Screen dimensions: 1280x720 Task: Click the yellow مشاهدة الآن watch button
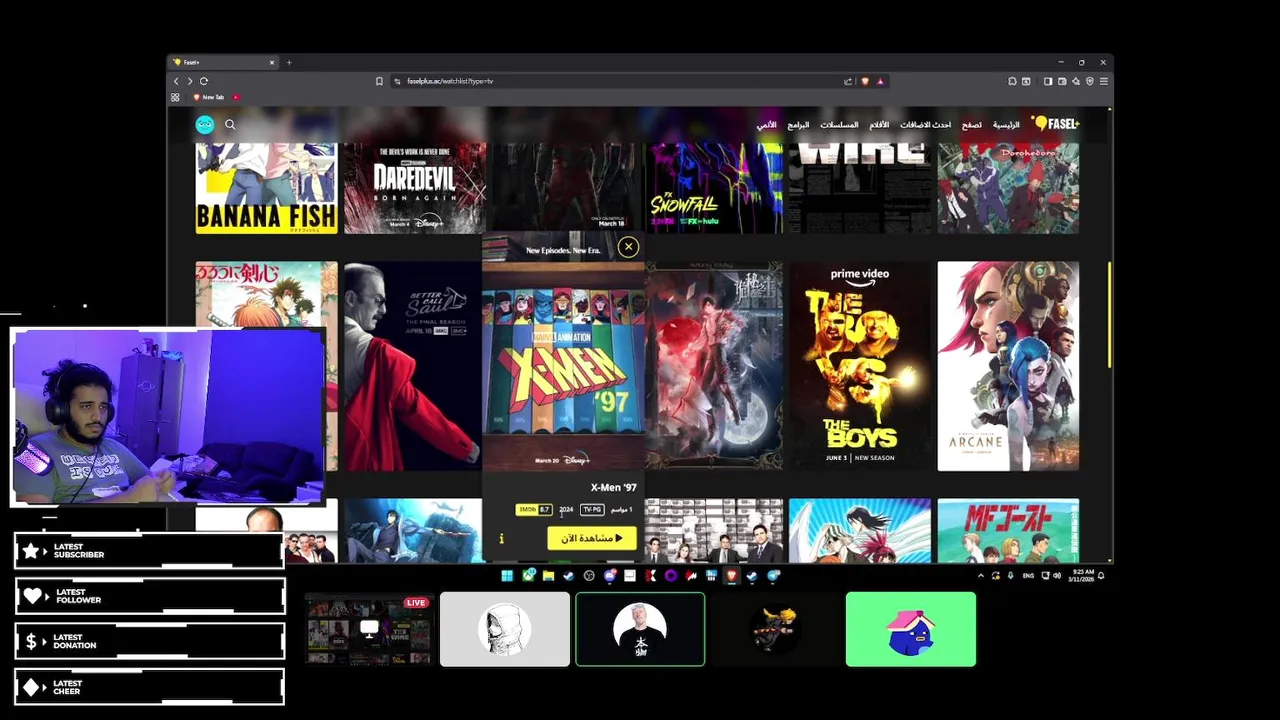[x=592, y=538]
